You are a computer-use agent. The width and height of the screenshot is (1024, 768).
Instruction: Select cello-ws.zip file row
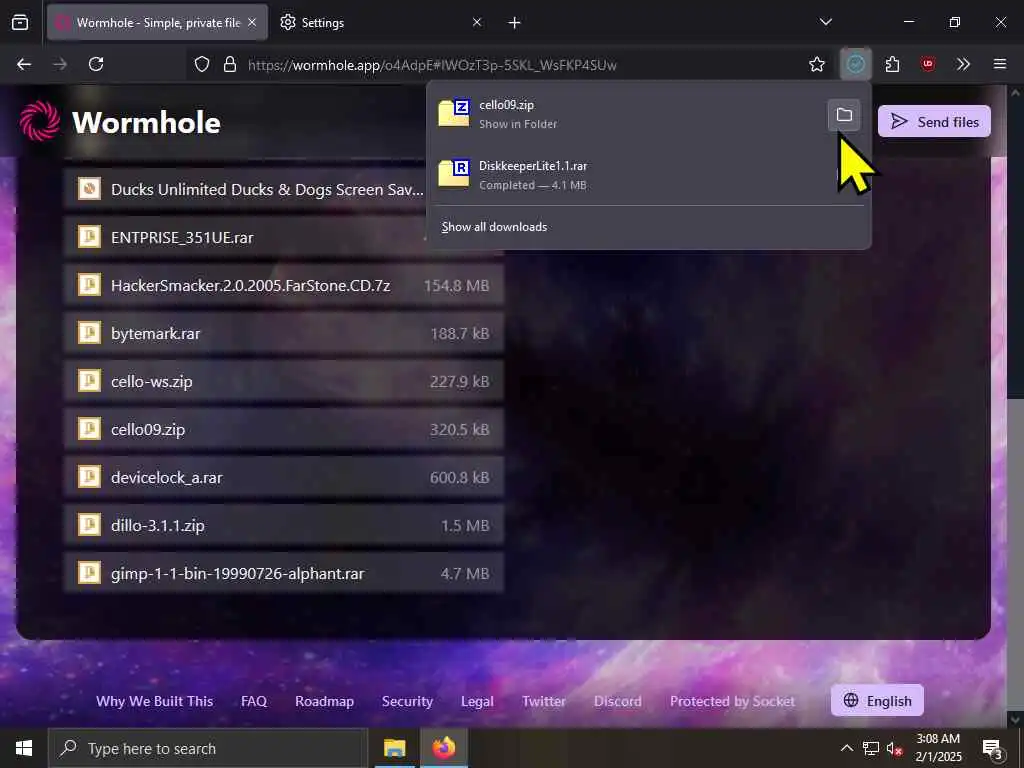click(284, 381)
